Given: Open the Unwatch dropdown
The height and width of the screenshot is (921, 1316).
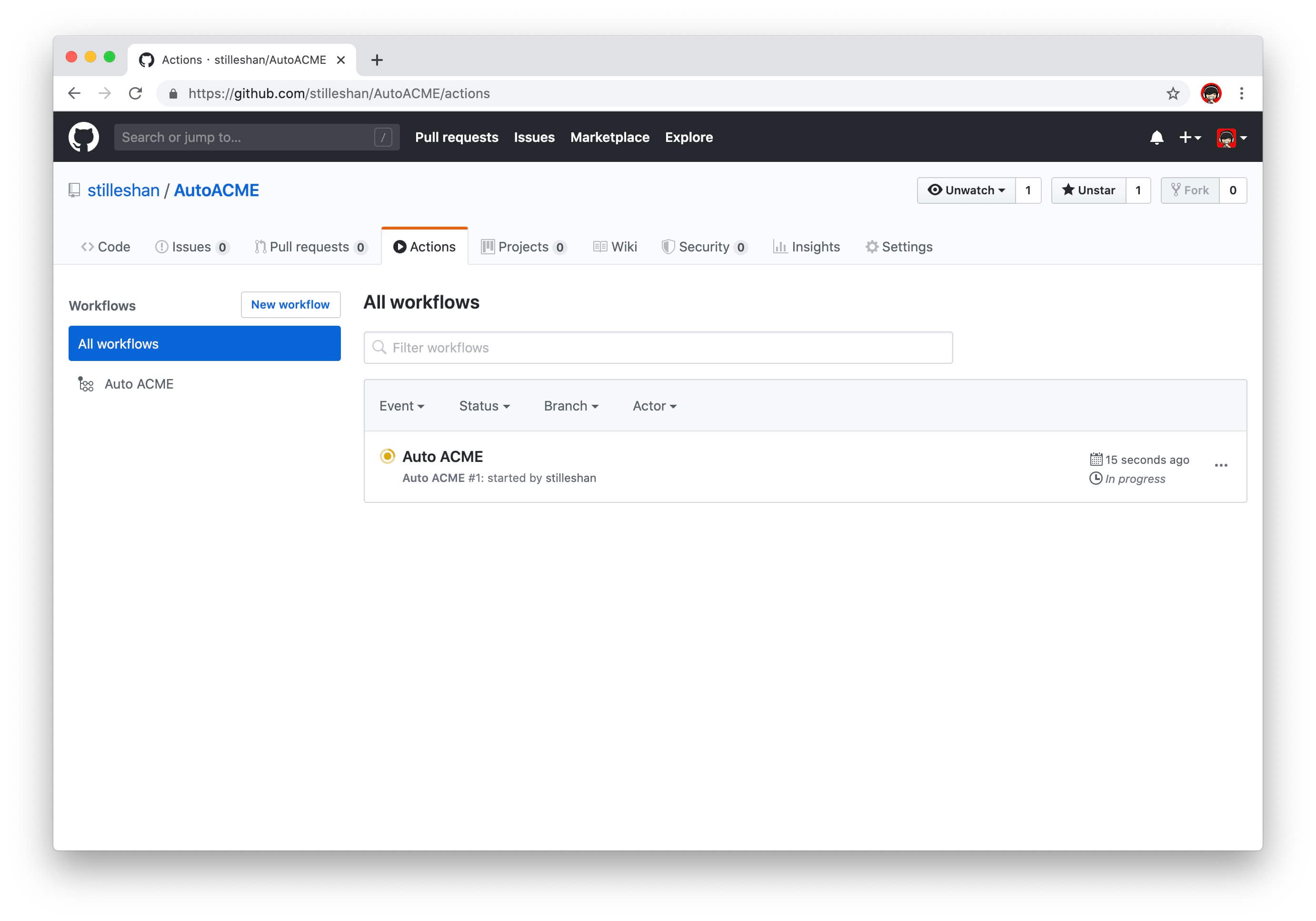Looking at the screenshot, I should [x=967, y=190].
